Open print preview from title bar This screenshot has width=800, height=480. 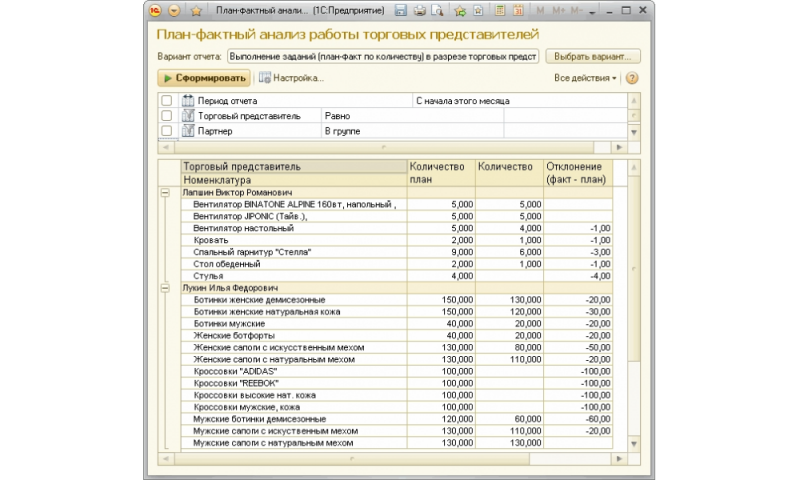pyautogui.click(x=437, y=11)
